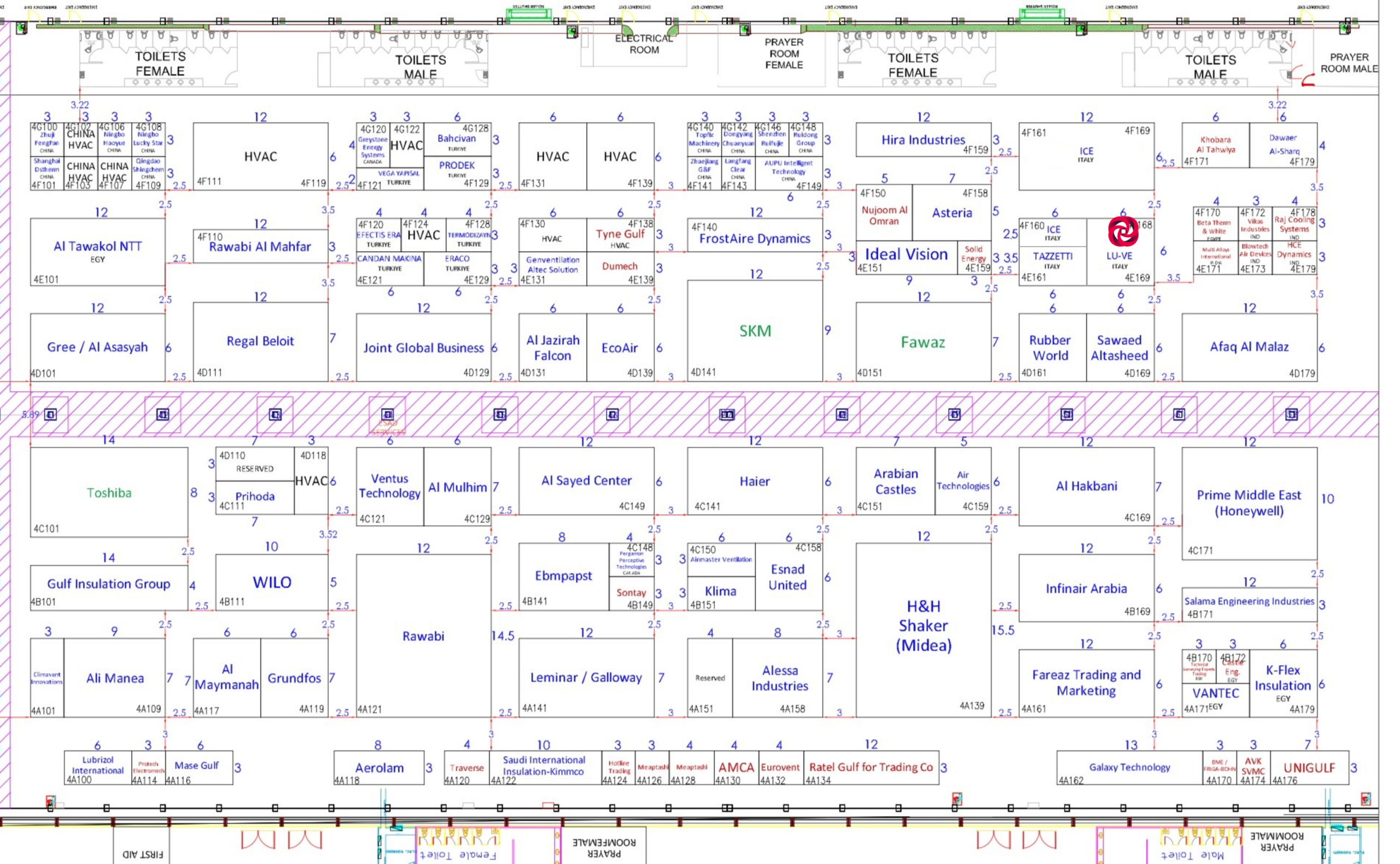
Task: Select the Toshiba booth label
Action: click(109, 493)
